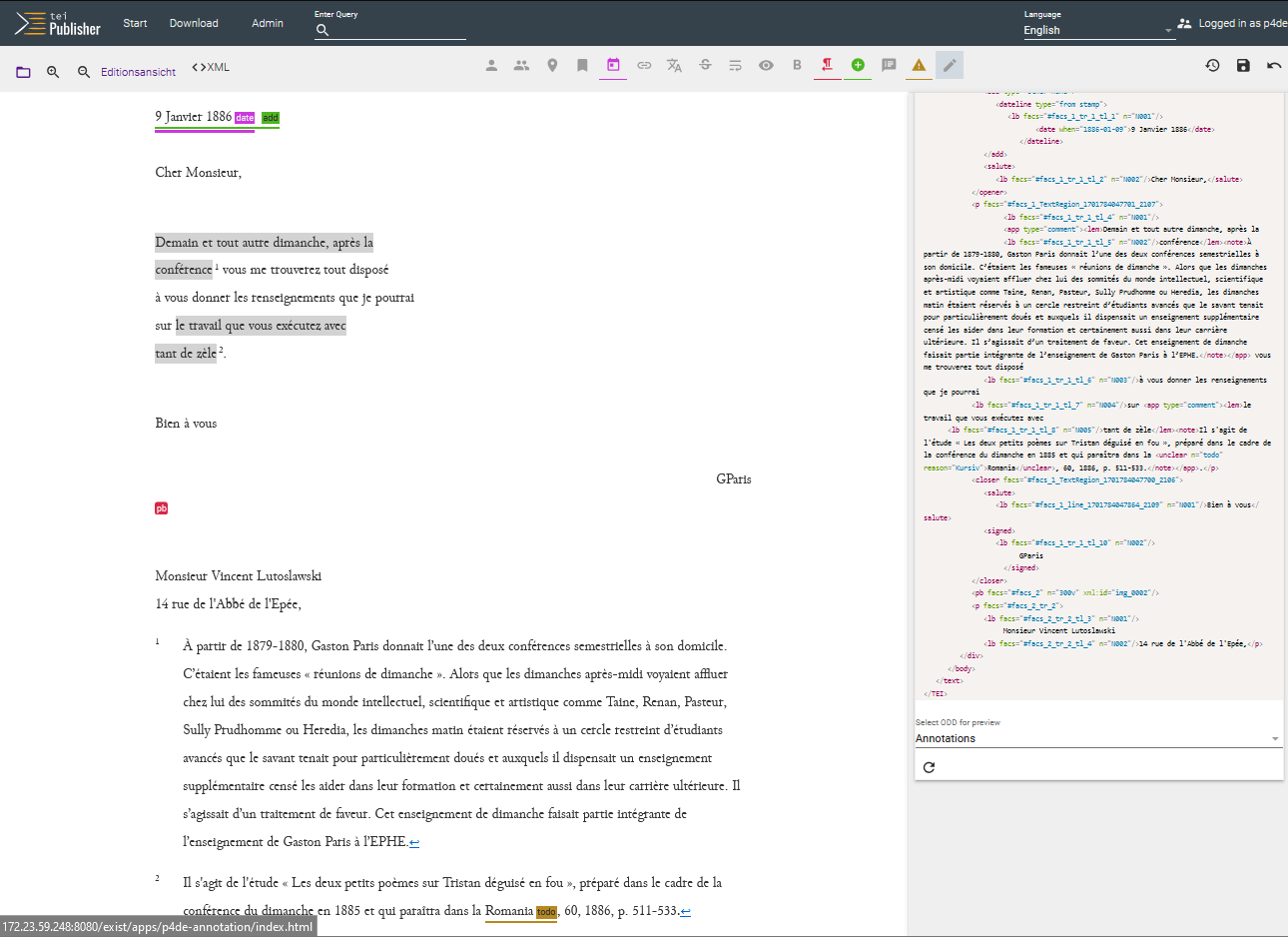Add a comment annotation via speech bubble icon
Viewport: 1288px width, 937px height.
point(888,65)
